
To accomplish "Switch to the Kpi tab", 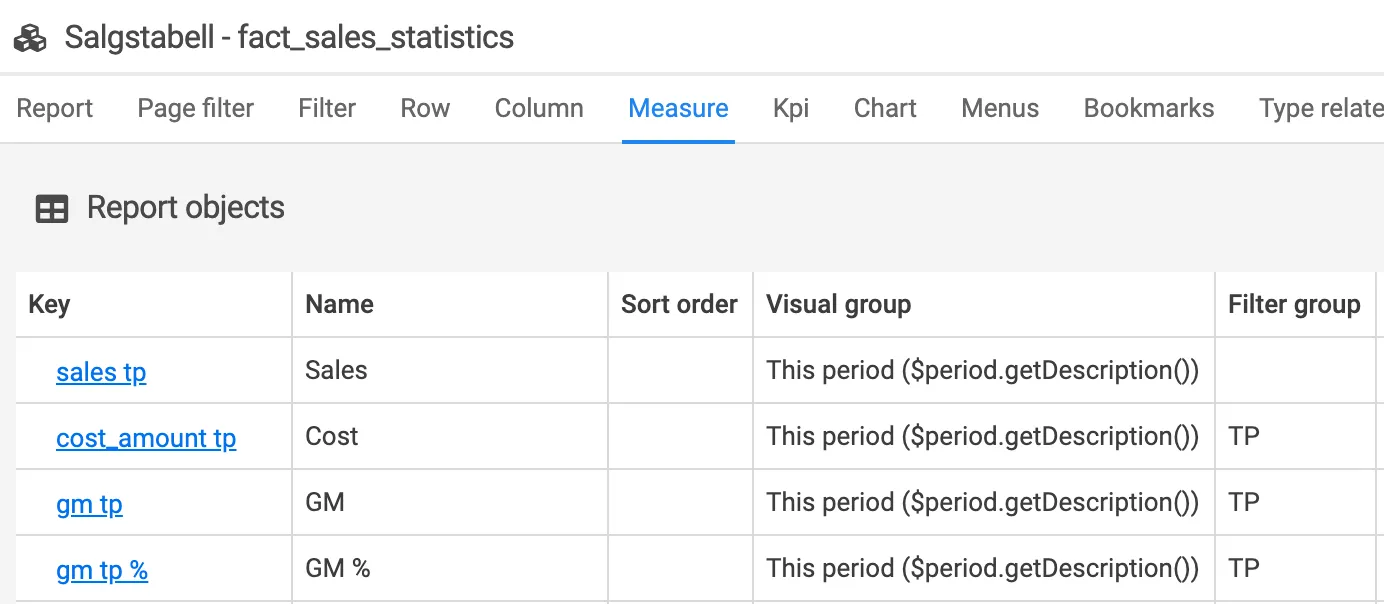I will (x=791, y=108).
